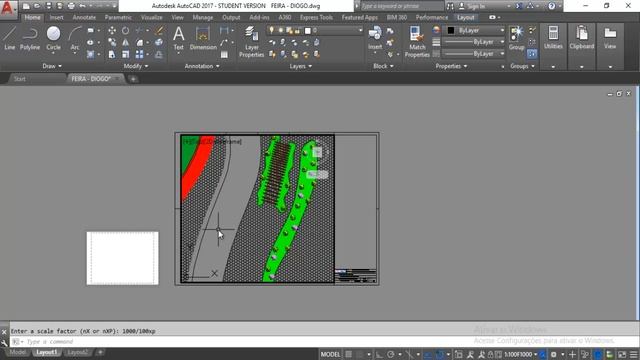640x360 pixels.
Task: Switch to the Model layout tab
Action: point(17,352)
